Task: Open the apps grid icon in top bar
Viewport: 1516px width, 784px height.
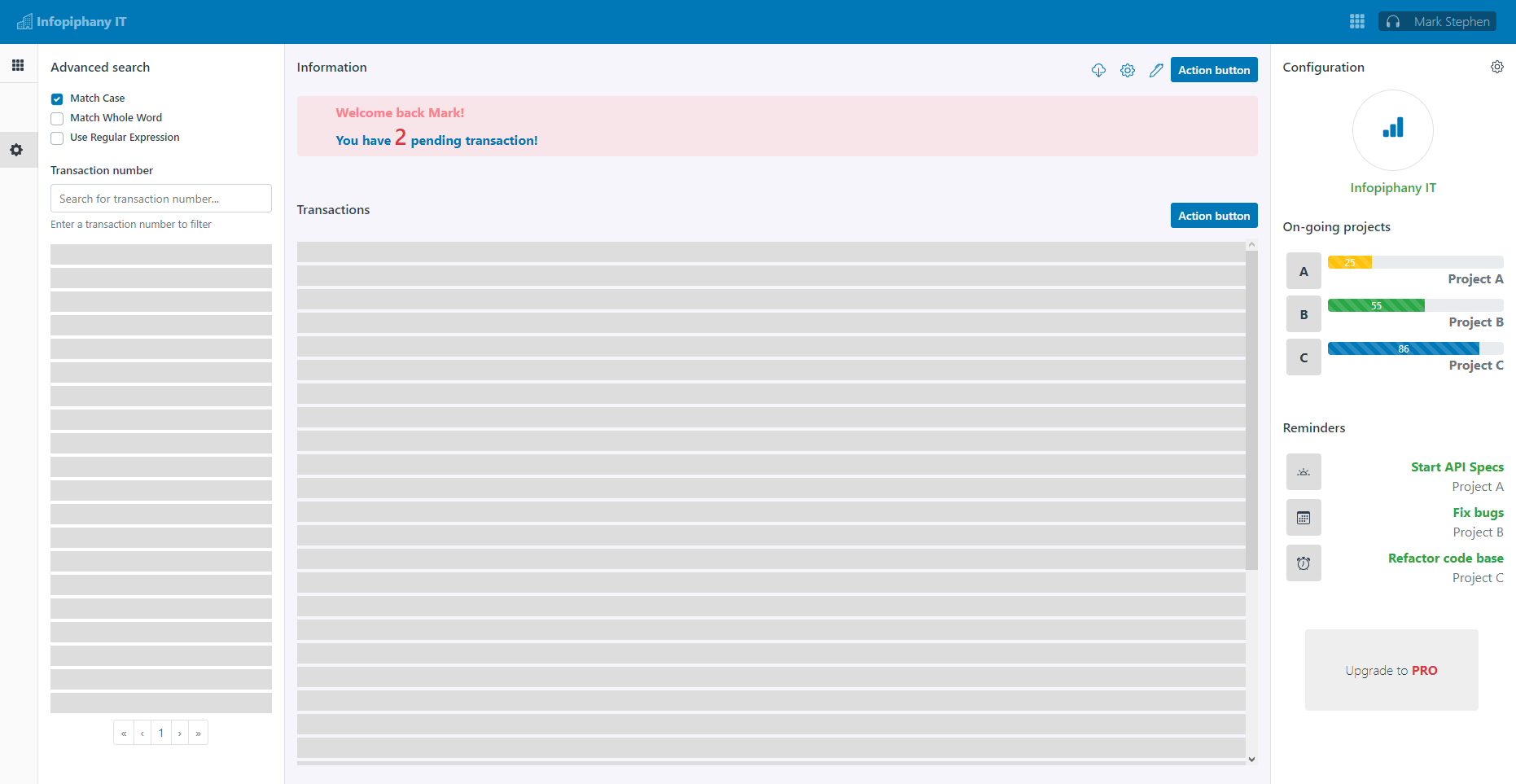Action: (x=1356, y=22)
